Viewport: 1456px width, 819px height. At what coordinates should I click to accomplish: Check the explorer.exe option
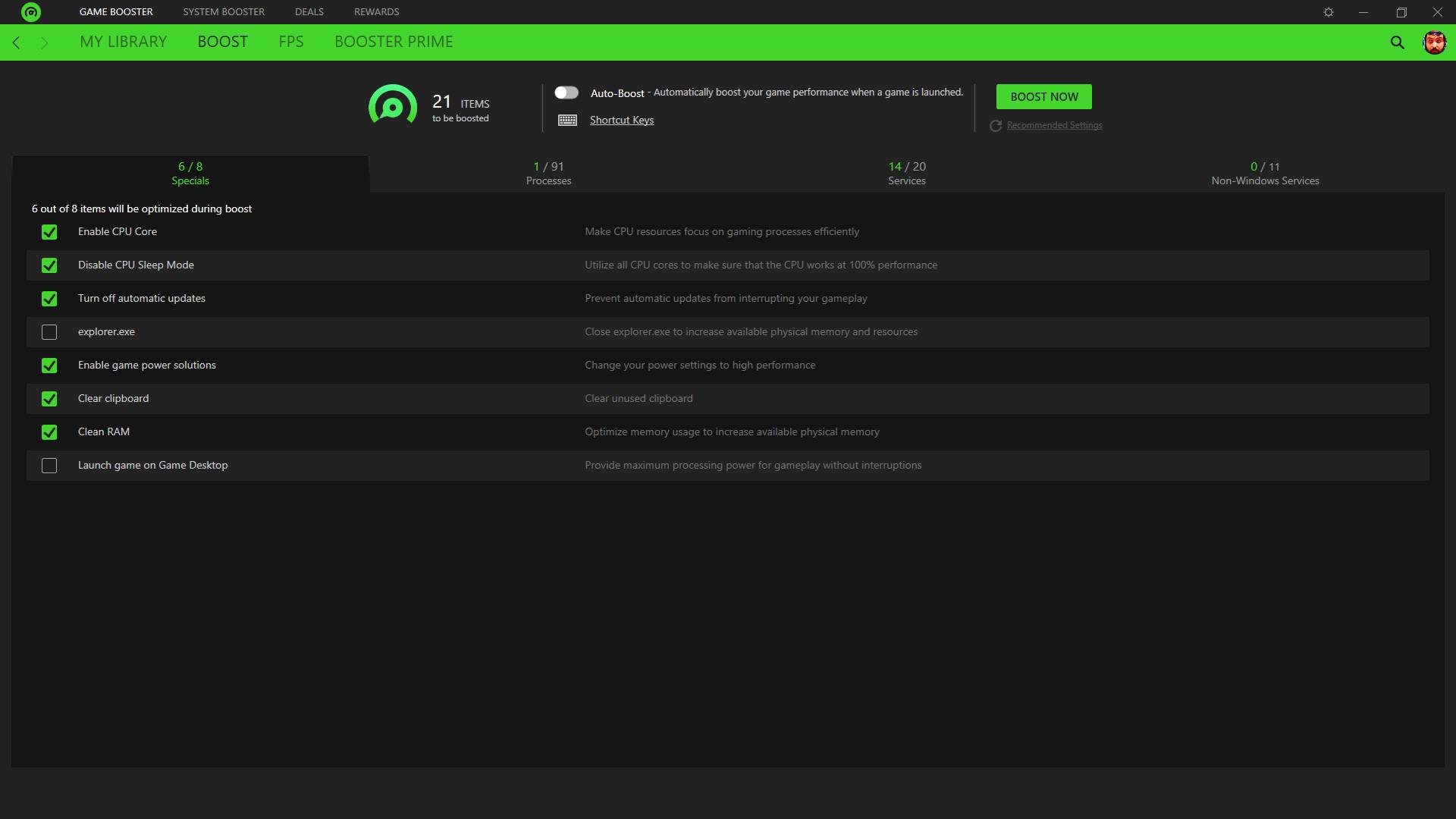coord(49,332)
